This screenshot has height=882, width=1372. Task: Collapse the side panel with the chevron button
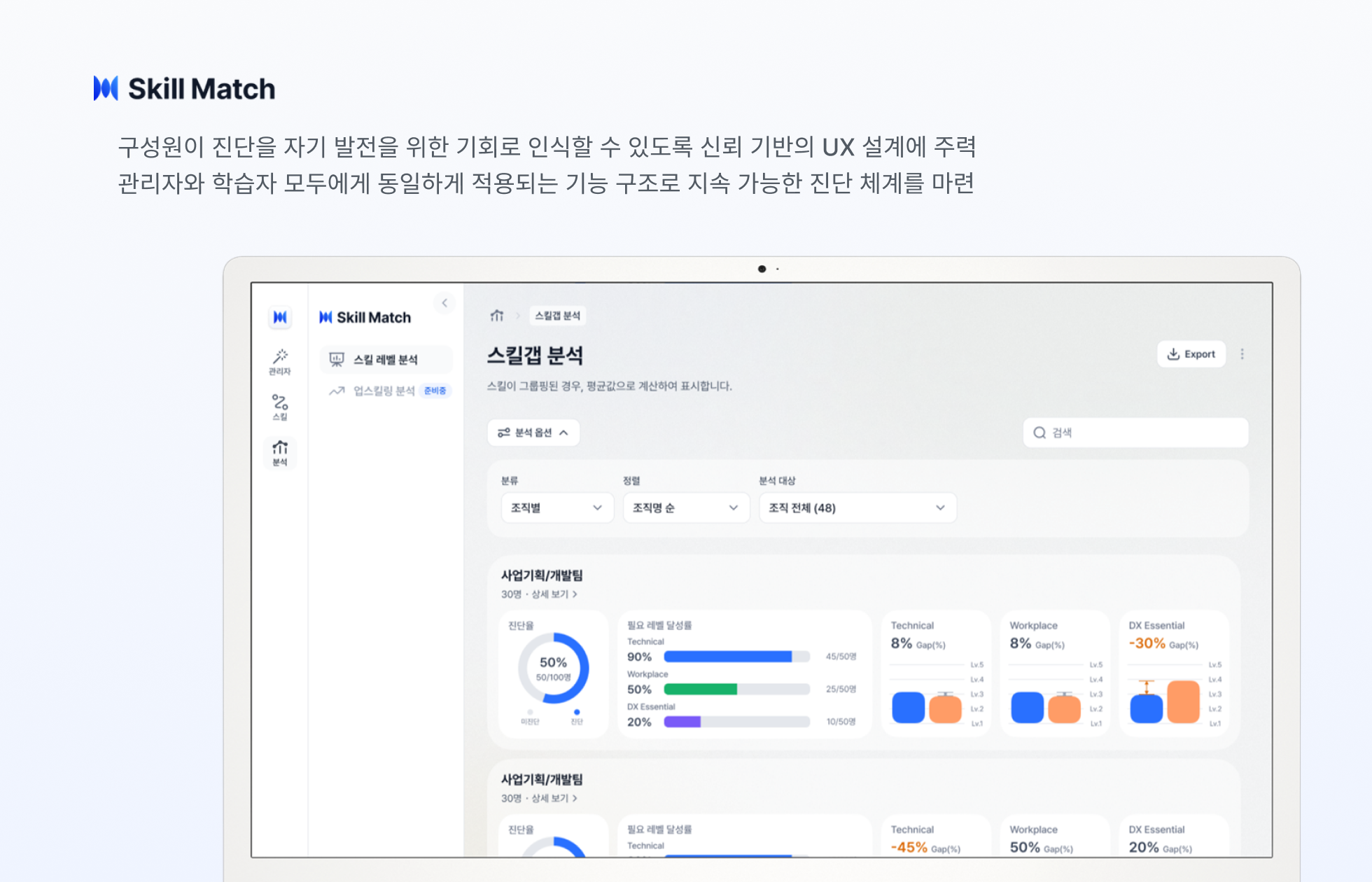coord(444,303)
